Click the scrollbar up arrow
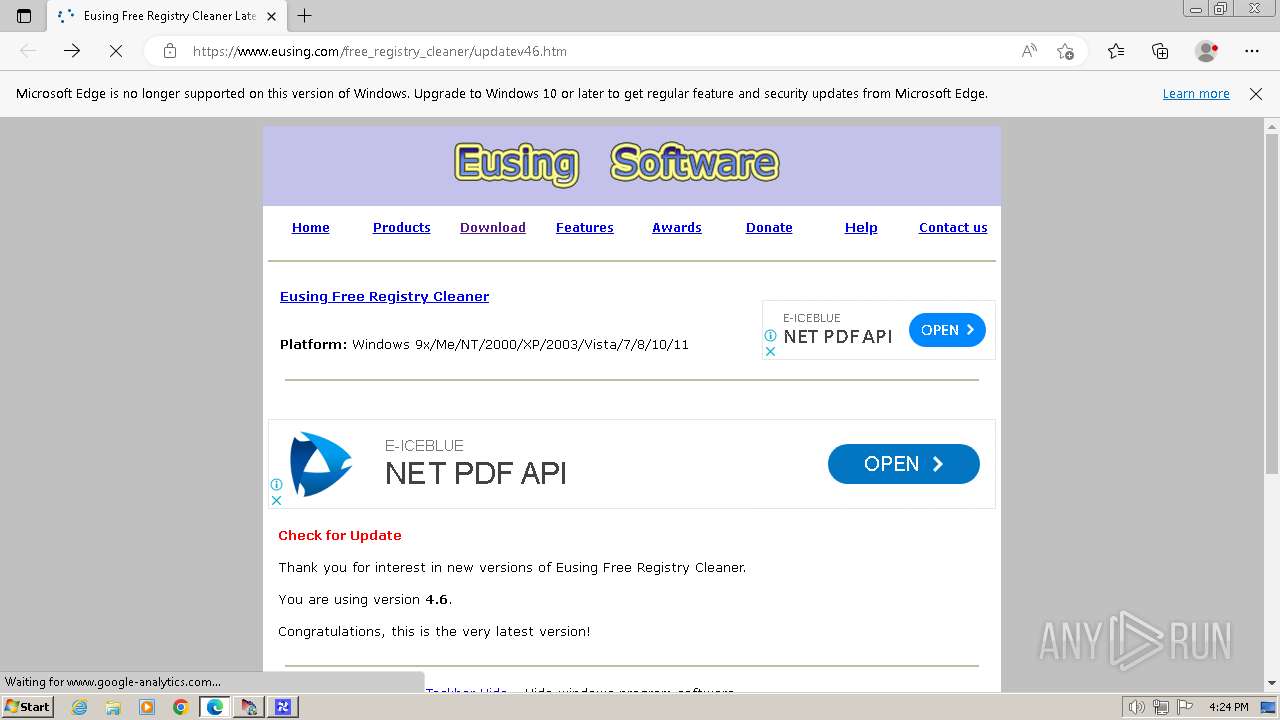This screenshot has width=1280, height=720. pyautogui.click(x=1272, y=126)
